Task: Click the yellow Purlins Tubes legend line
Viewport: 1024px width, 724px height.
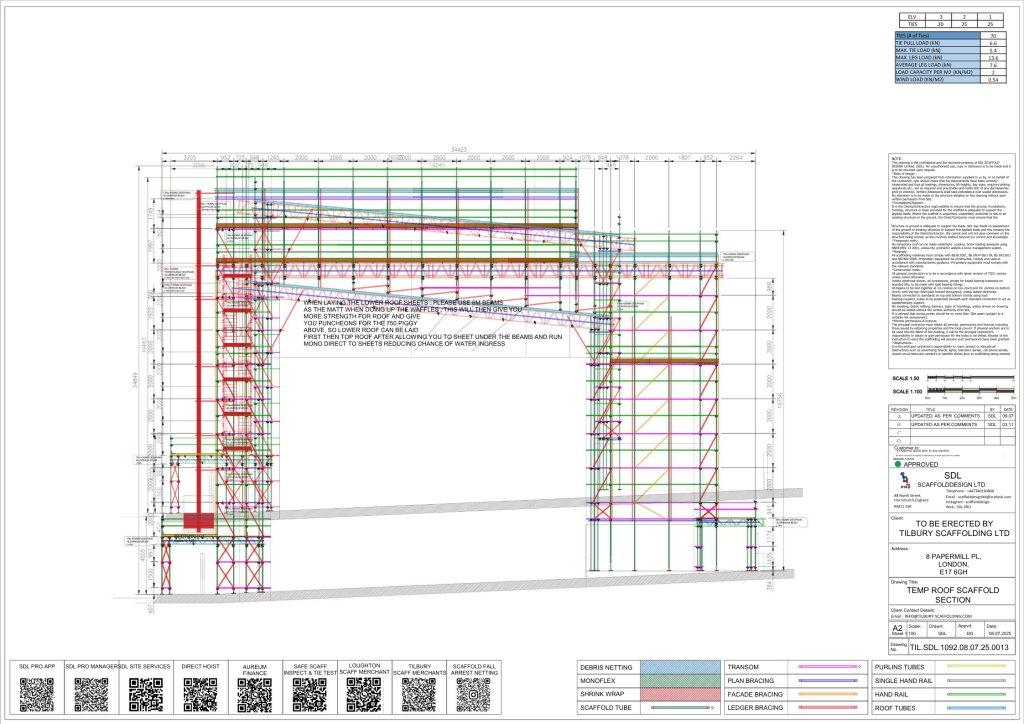Action: click(976, 667)
